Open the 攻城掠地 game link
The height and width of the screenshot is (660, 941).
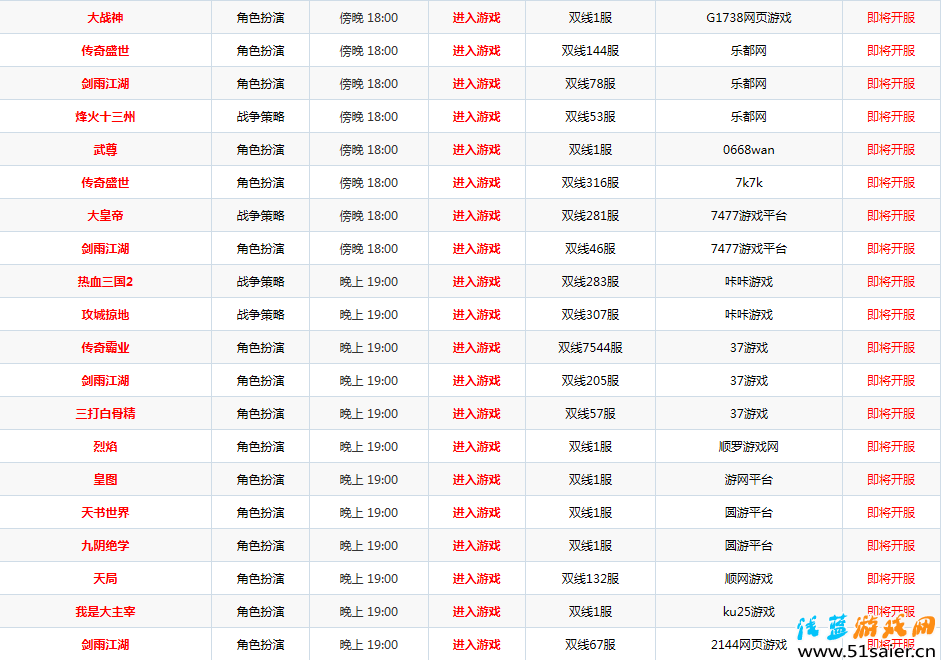(105, 315)
